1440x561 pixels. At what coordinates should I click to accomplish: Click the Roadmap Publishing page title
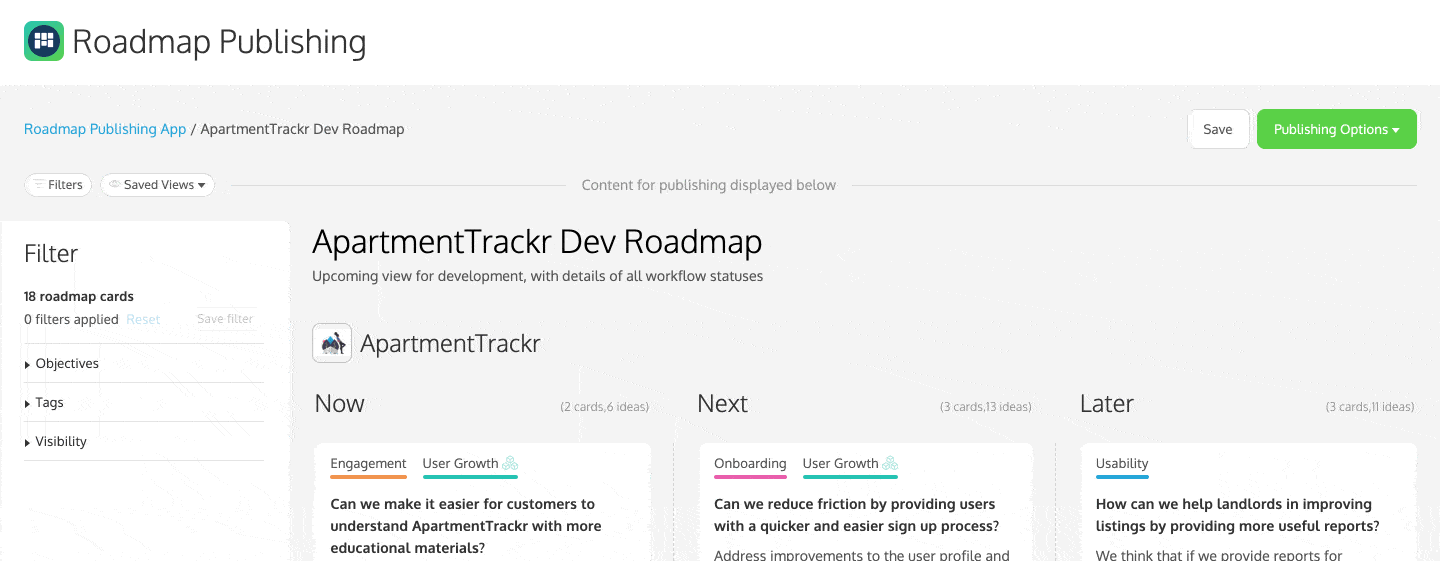(219, 42)
